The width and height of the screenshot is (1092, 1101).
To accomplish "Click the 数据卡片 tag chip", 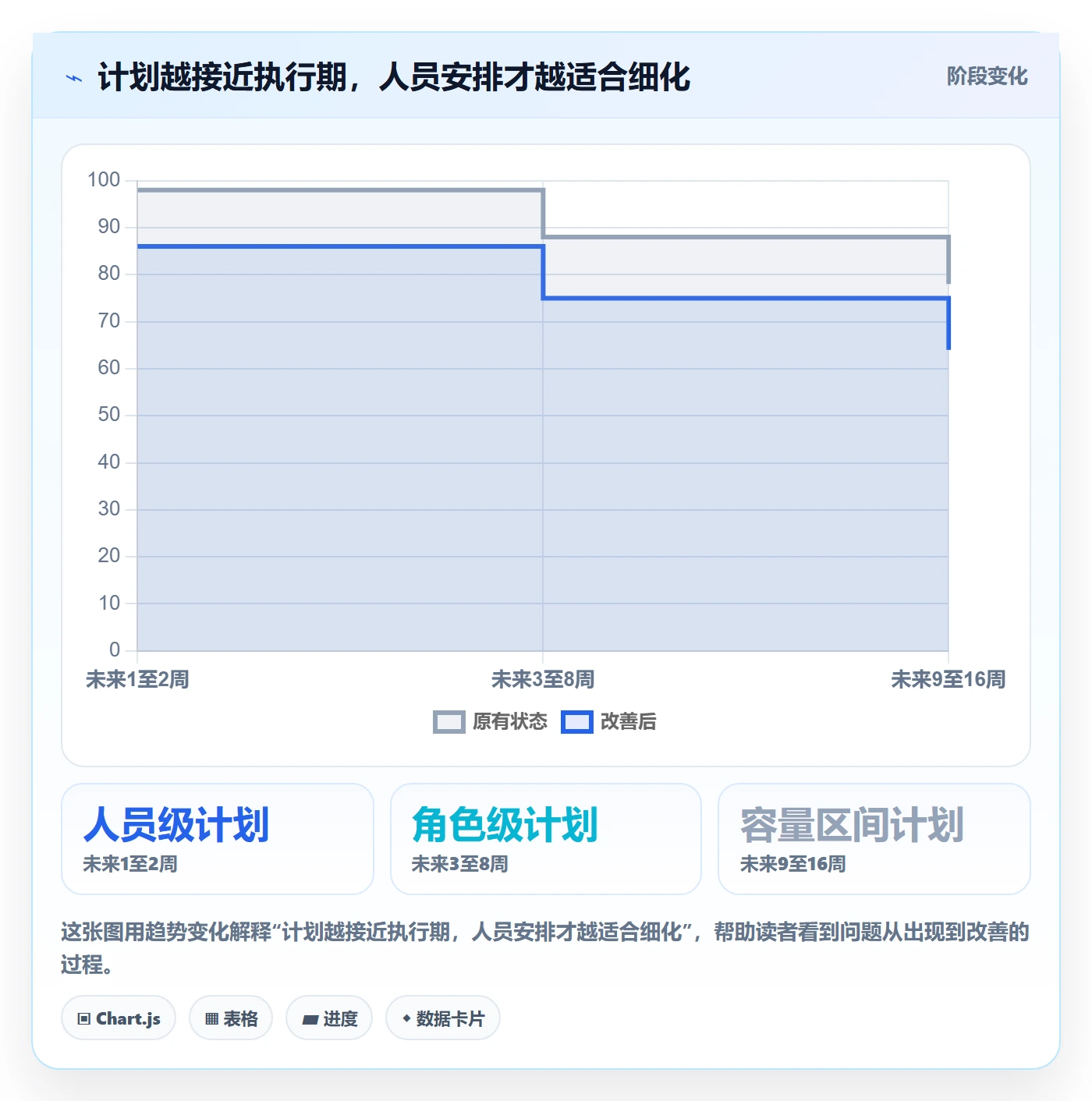I will point(443,1018).
